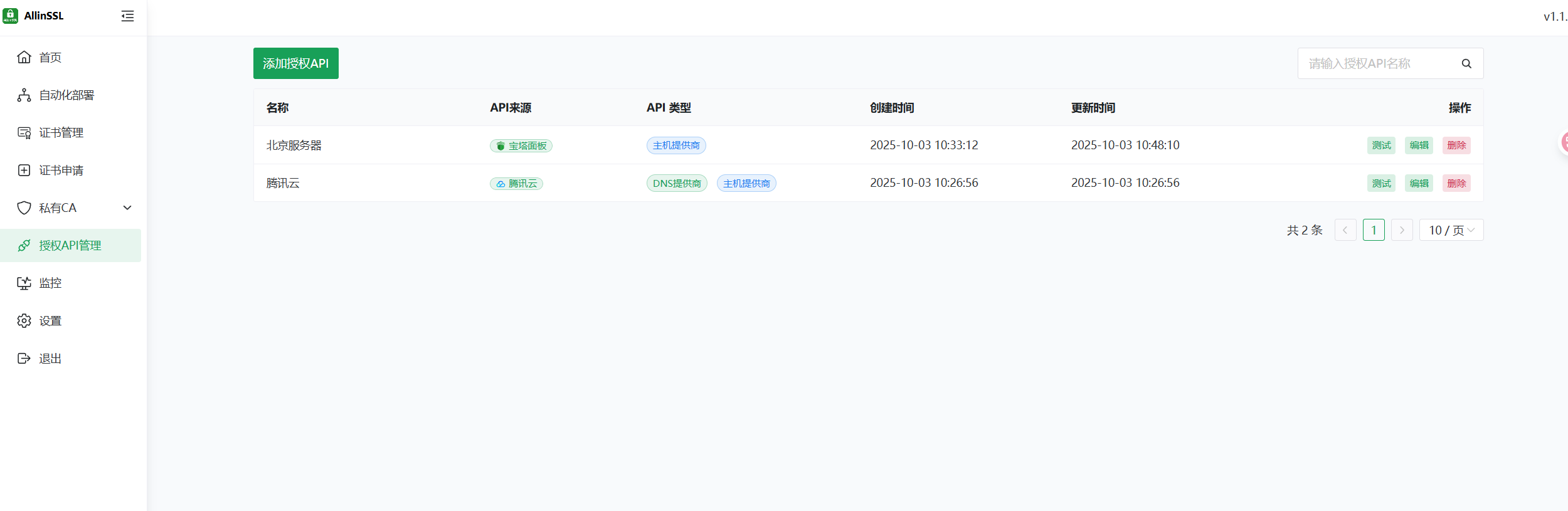
Task: Click the 添加授权API button
Action: point(295,63)
